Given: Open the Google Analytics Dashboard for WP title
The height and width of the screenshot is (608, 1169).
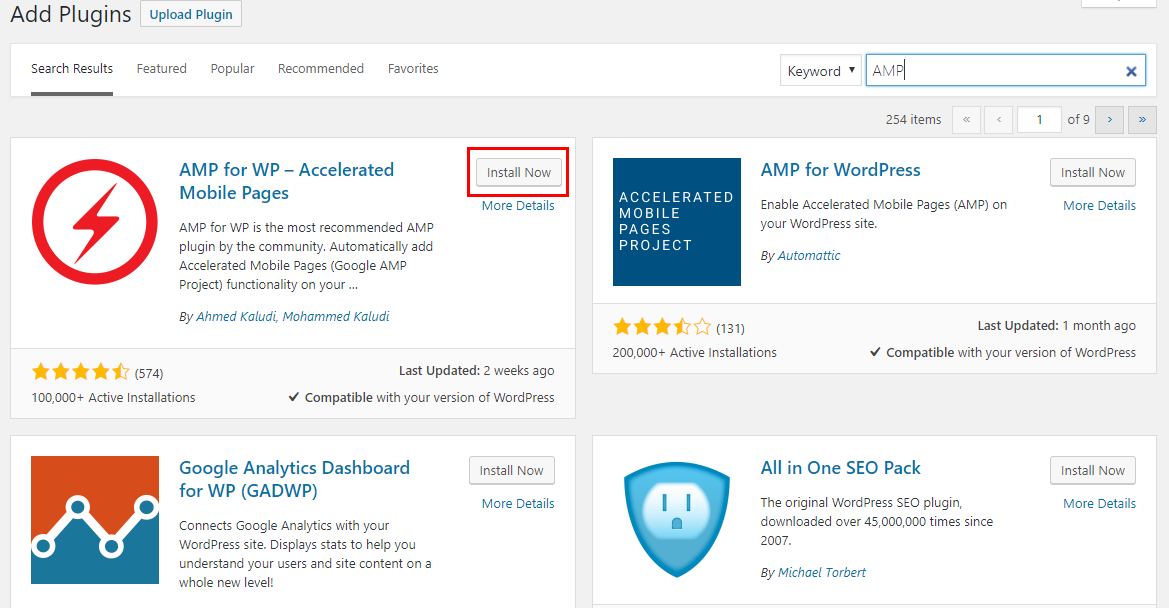Looking at the screenshot, I should click(294, 479).
